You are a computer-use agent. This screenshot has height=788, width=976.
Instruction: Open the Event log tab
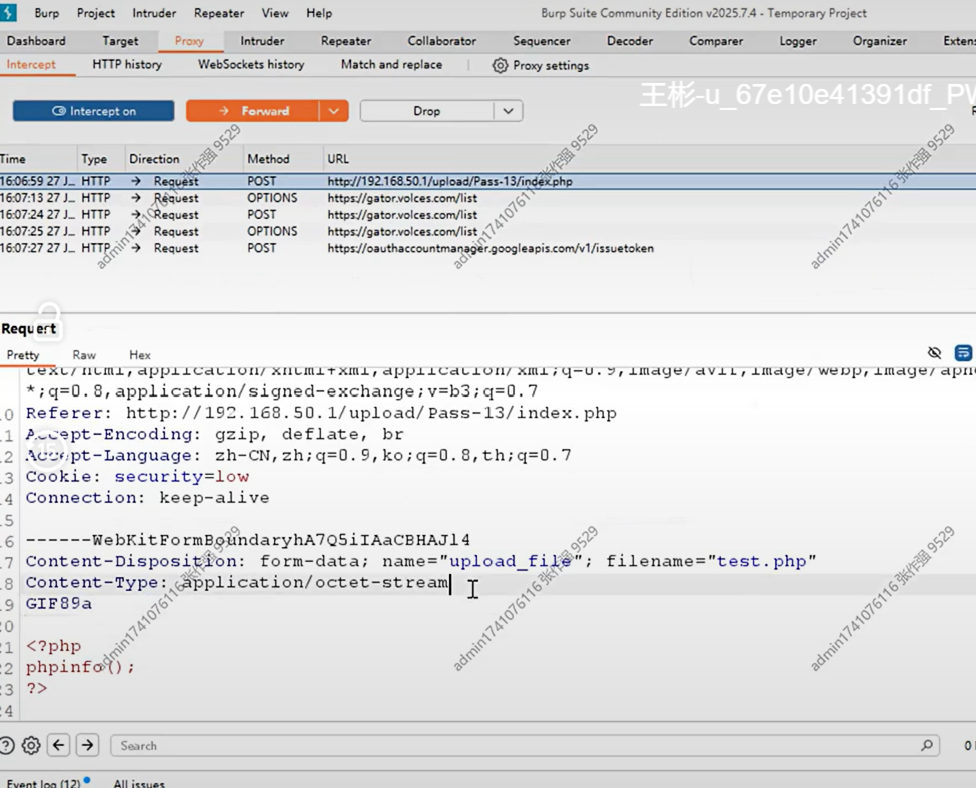coord(44,783)
